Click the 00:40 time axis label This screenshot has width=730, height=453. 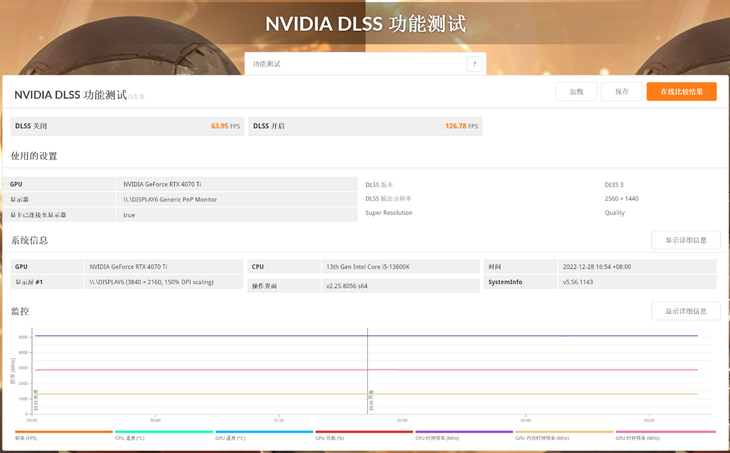pos(155,420)
